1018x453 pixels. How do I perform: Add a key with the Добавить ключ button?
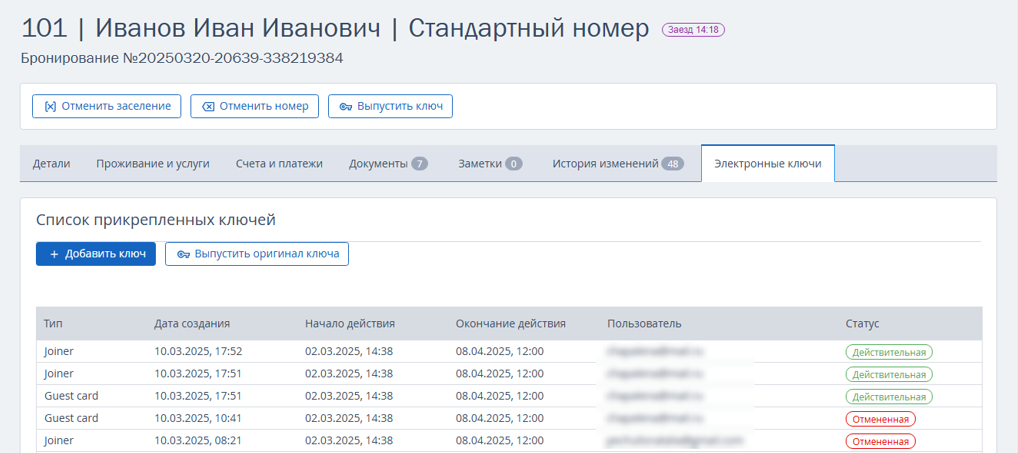[x=95, y=254]
